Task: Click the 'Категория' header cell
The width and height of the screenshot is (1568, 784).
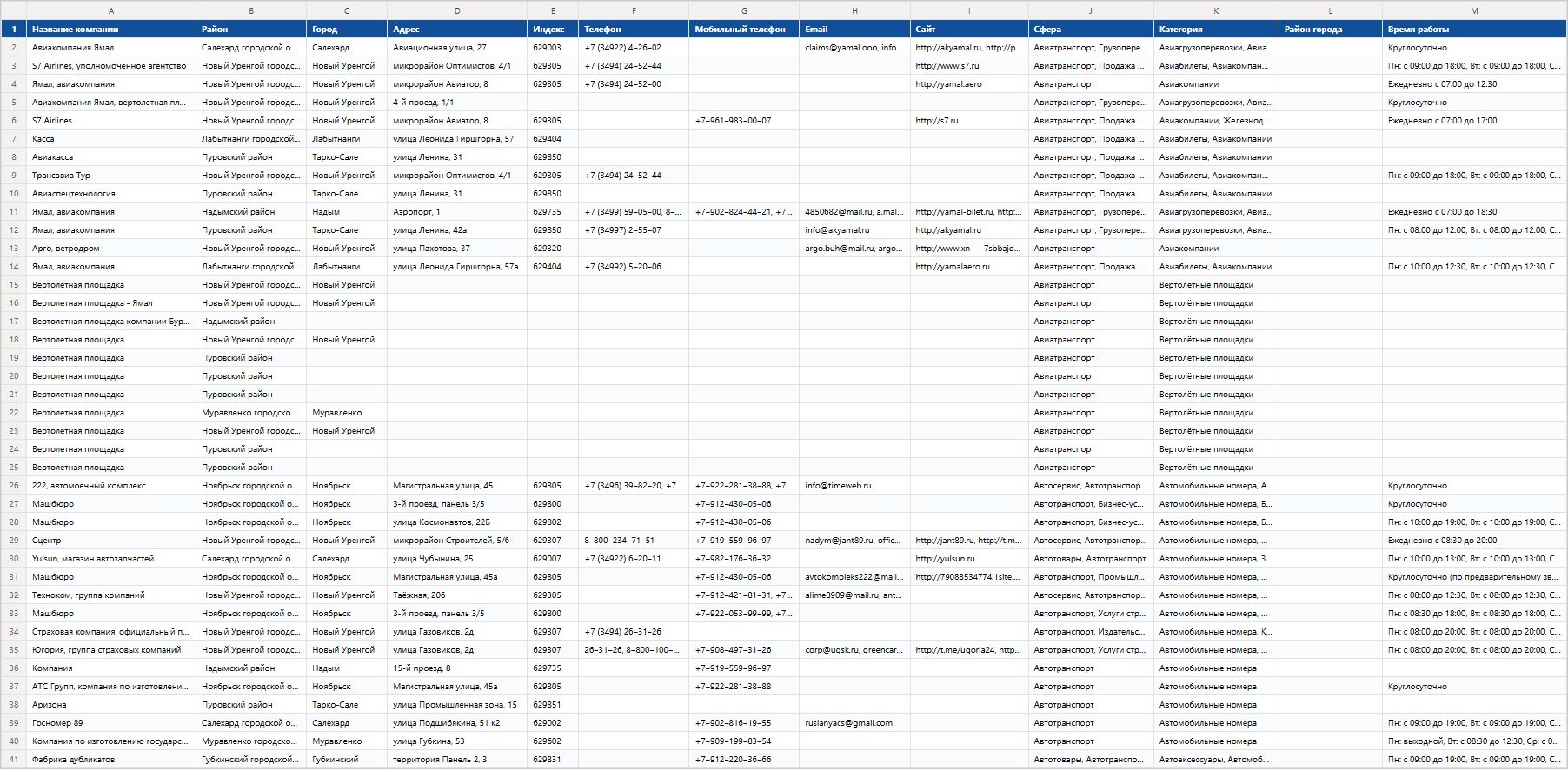Action: [1216, 29]
